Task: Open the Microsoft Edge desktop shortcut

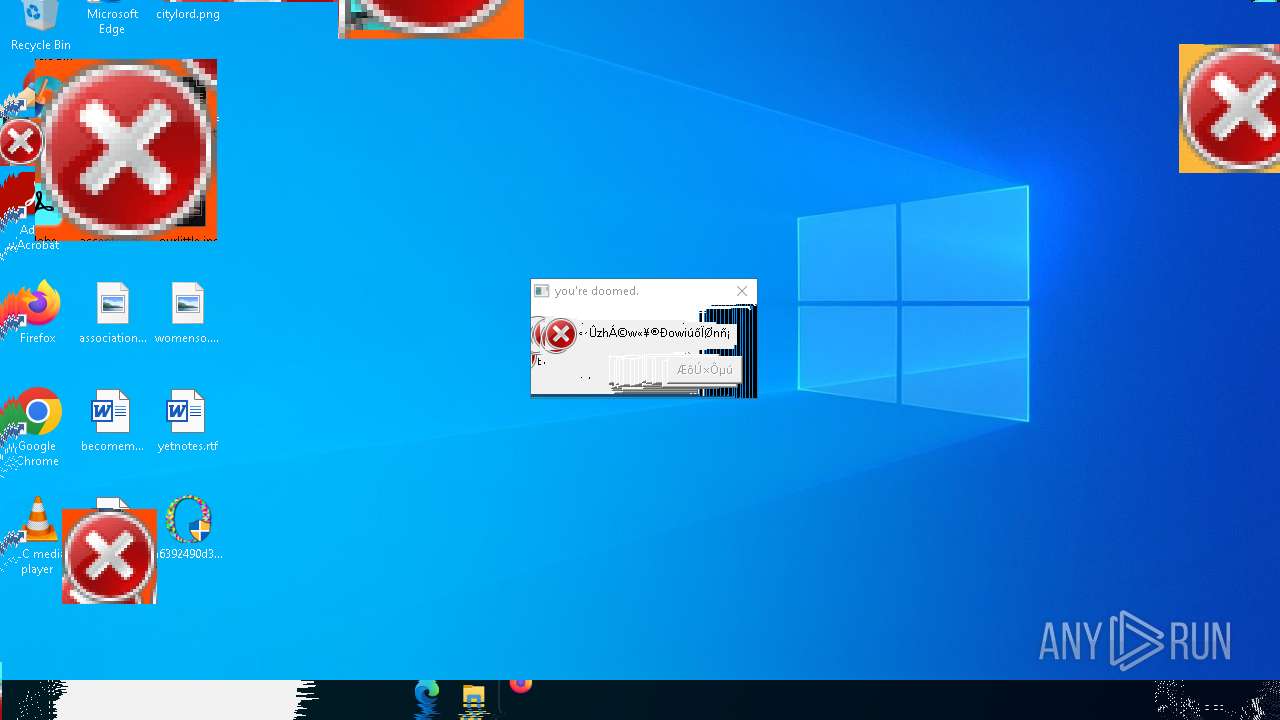Action: point(112,18)
